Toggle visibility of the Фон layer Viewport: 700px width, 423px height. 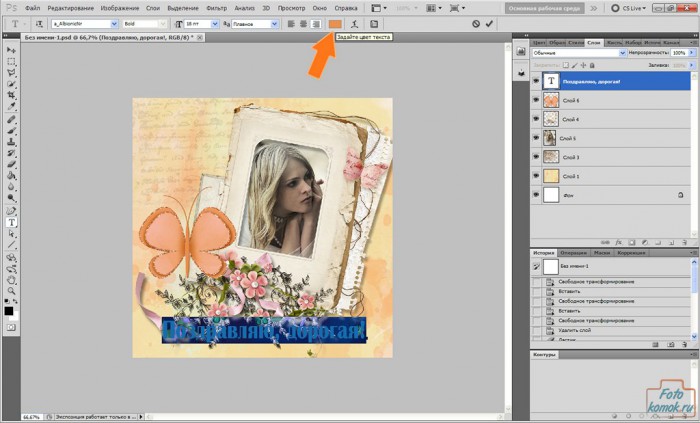click(x=536, y=195)
